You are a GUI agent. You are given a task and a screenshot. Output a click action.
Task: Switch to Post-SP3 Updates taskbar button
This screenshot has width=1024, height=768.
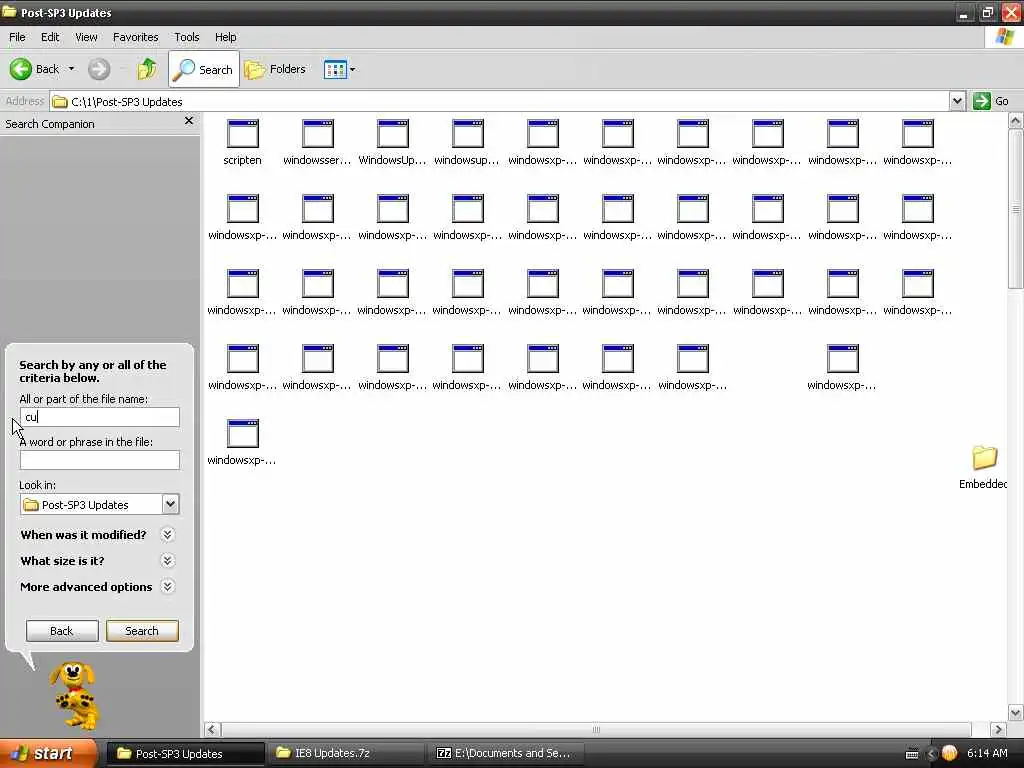coord(185,754)
